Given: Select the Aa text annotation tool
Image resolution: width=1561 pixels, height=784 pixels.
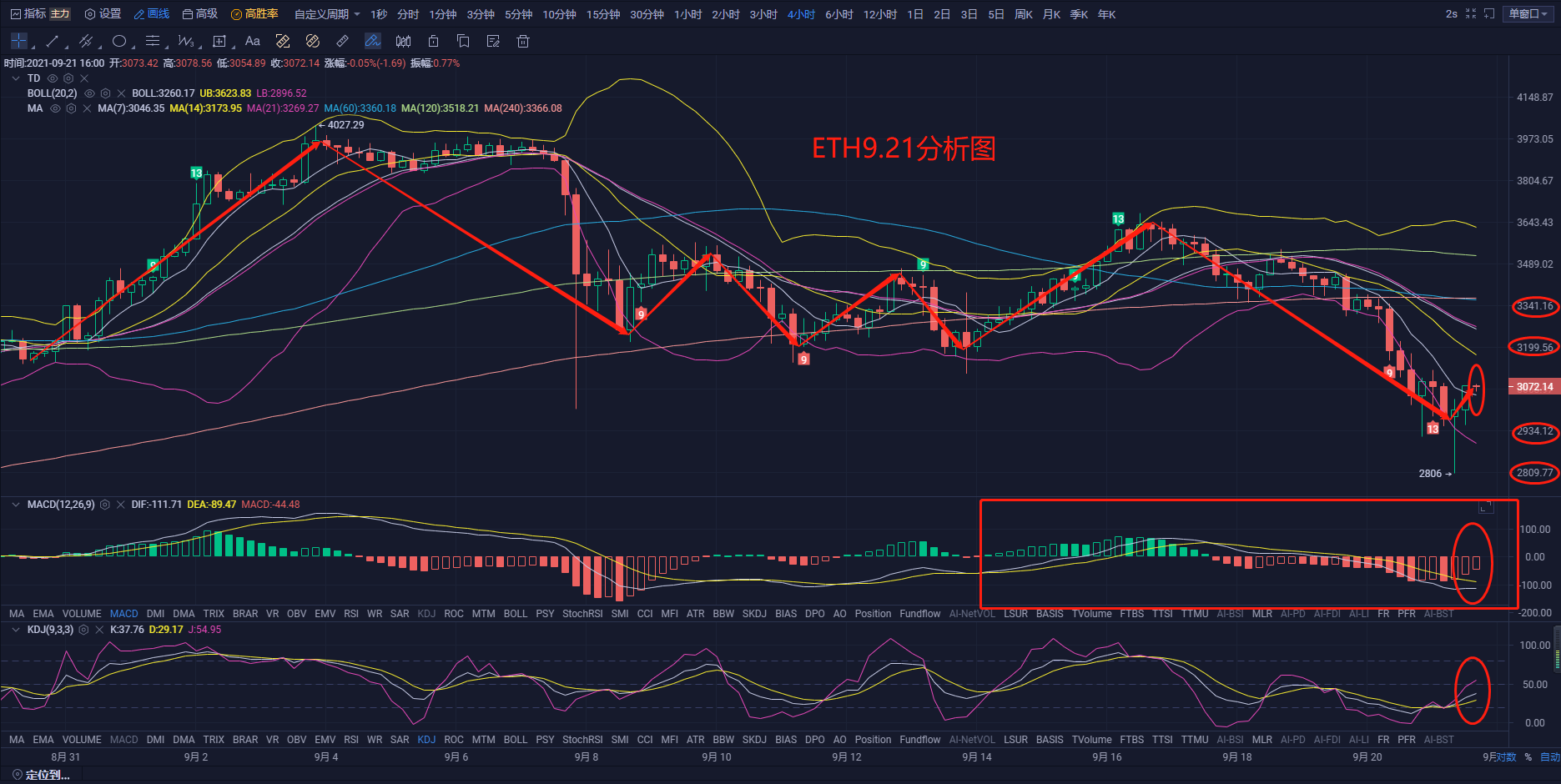Looking at the screenshot, I should pyautogui.click(x=253, y=41).
